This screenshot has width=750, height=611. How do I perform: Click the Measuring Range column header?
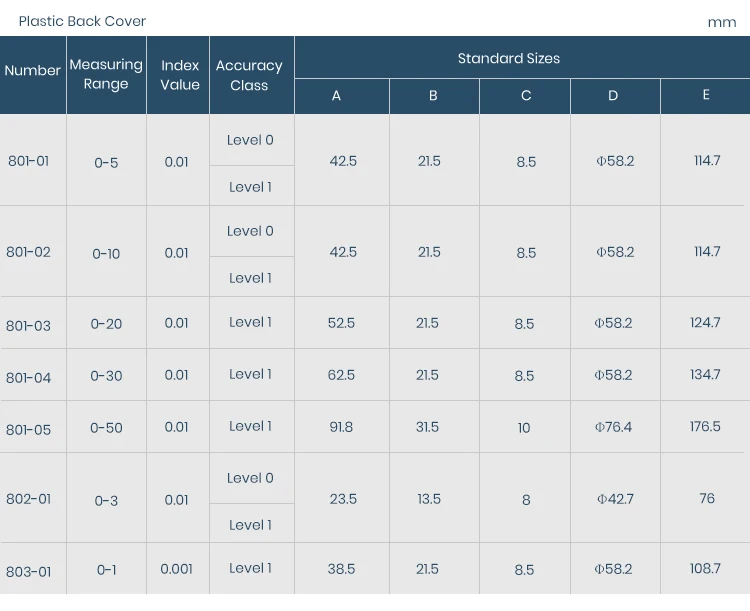point(106,74)
